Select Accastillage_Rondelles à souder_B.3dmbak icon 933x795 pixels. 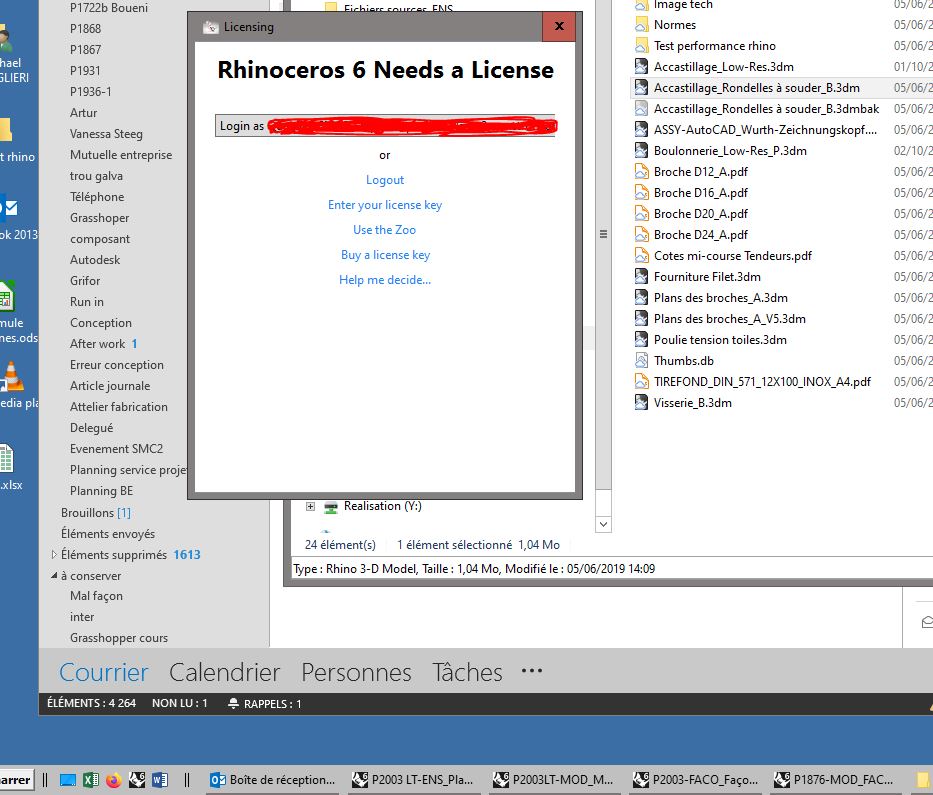coord(641,108)
